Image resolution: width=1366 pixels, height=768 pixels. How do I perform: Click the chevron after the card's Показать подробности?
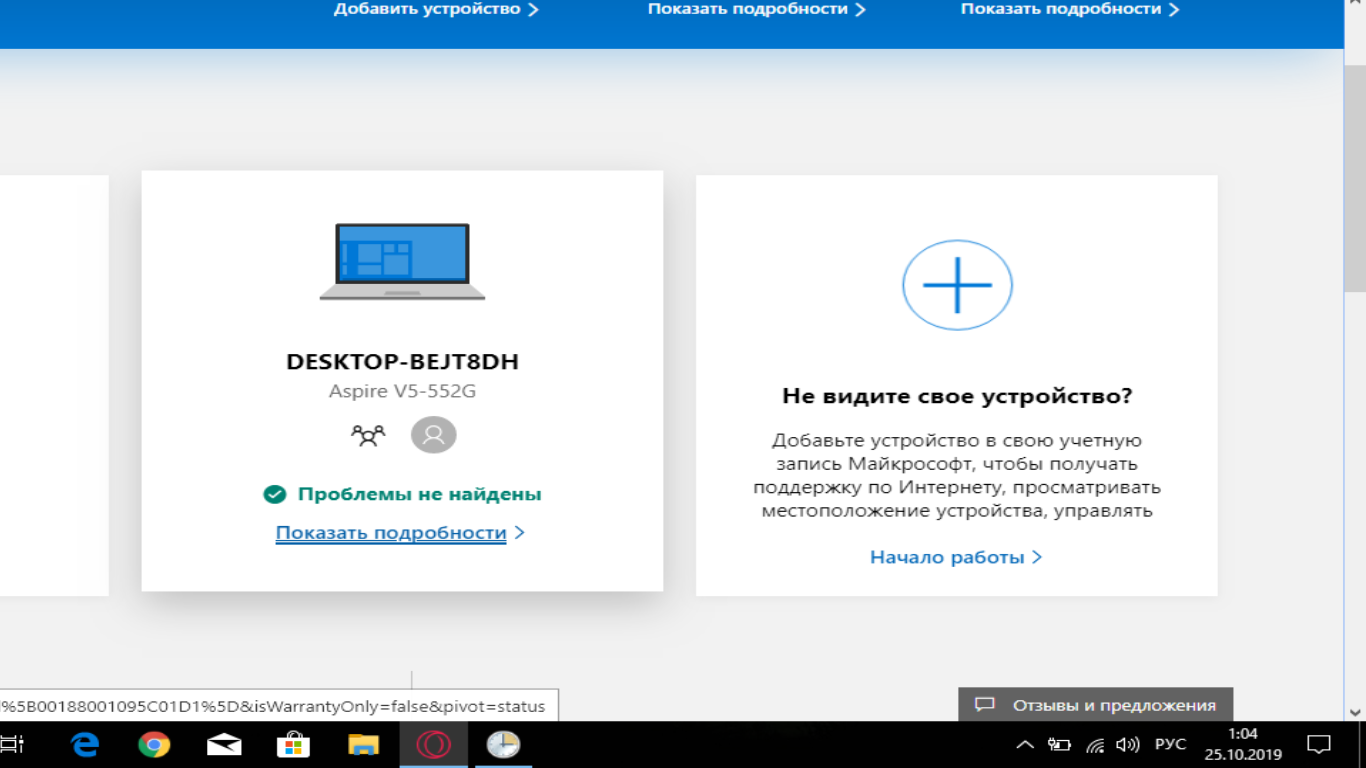click(x=519, y=533)
